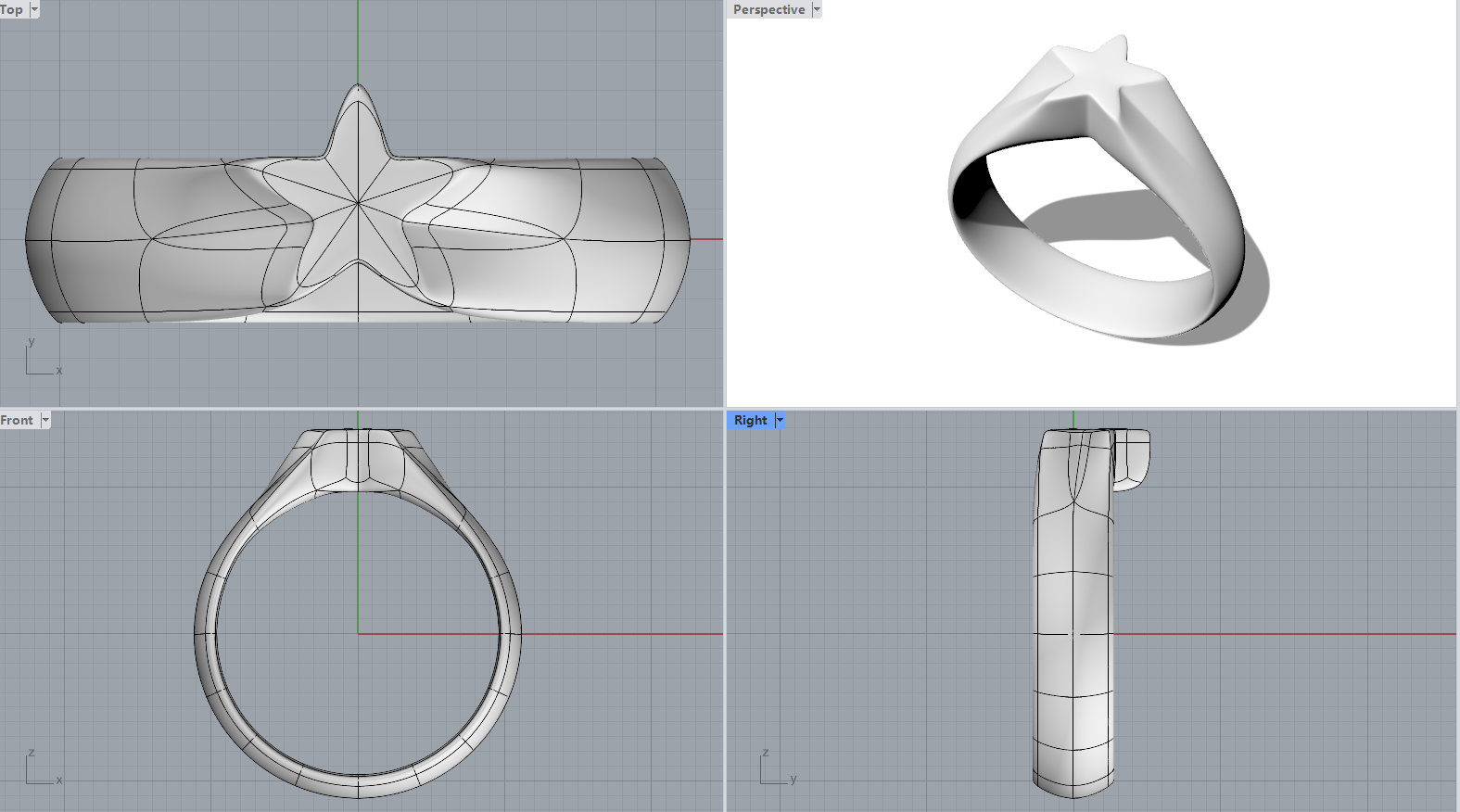Viewport: 1460px width, 812px height.
Task: Click the ring band bottom in Front view
Action: [358, 784]
